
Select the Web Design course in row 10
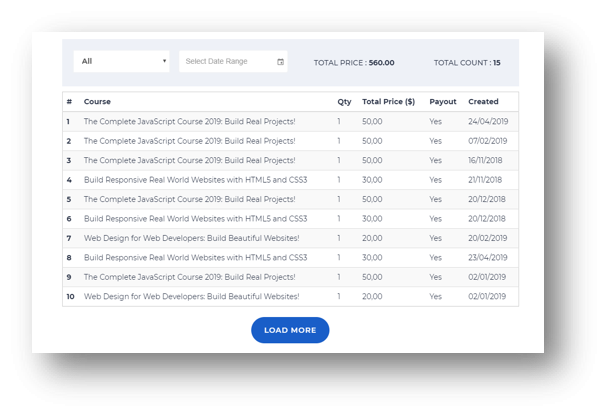coord(191,297)
